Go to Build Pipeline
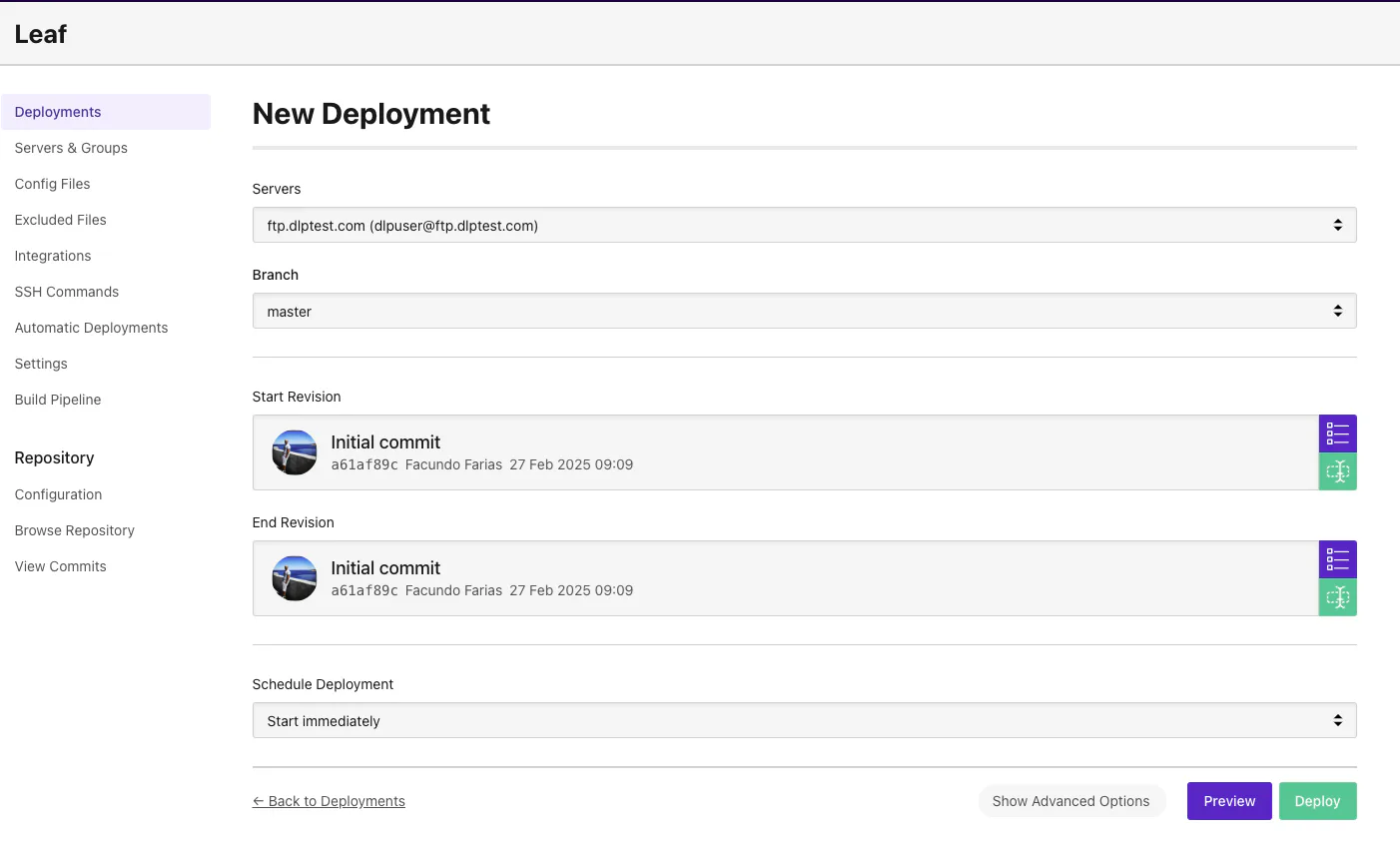Viewport: 1400px width, 862px height. click(x=58, y=400)
